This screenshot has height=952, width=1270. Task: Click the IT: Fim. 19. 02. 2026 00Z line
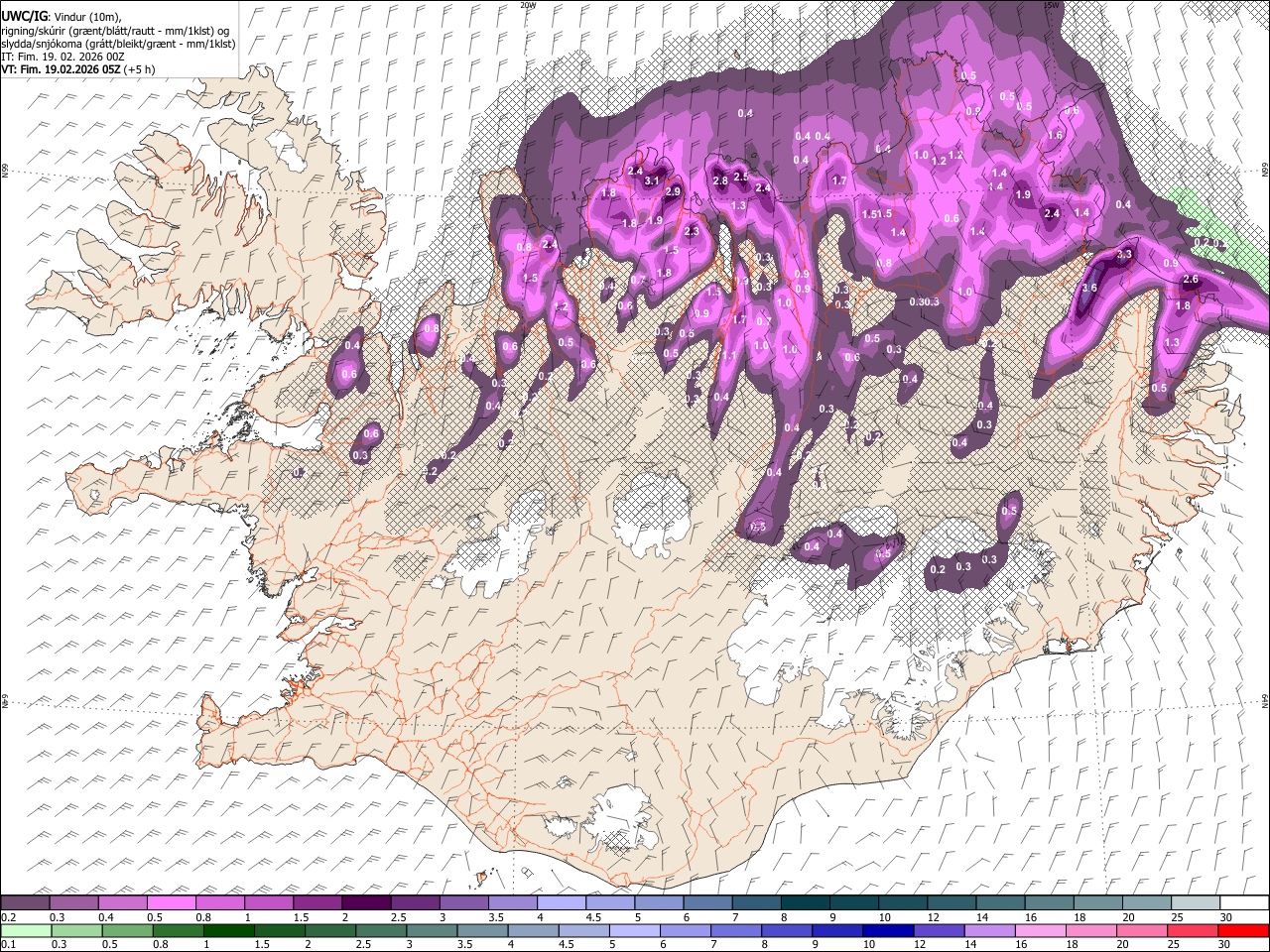63,57
